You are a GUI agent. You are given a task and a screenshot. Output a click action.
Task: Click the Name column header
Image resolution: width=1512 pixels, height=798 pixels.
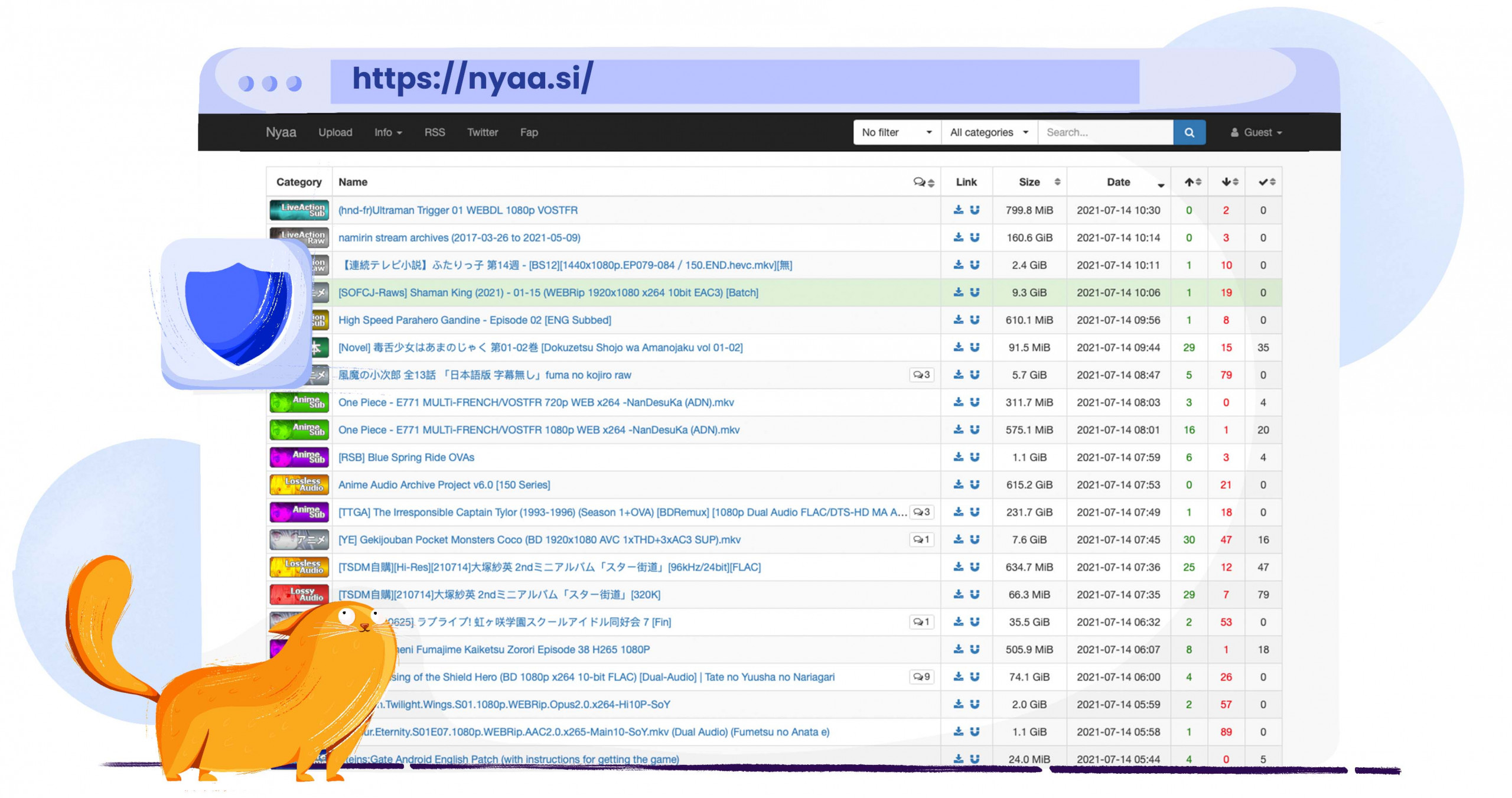[353, 182]
